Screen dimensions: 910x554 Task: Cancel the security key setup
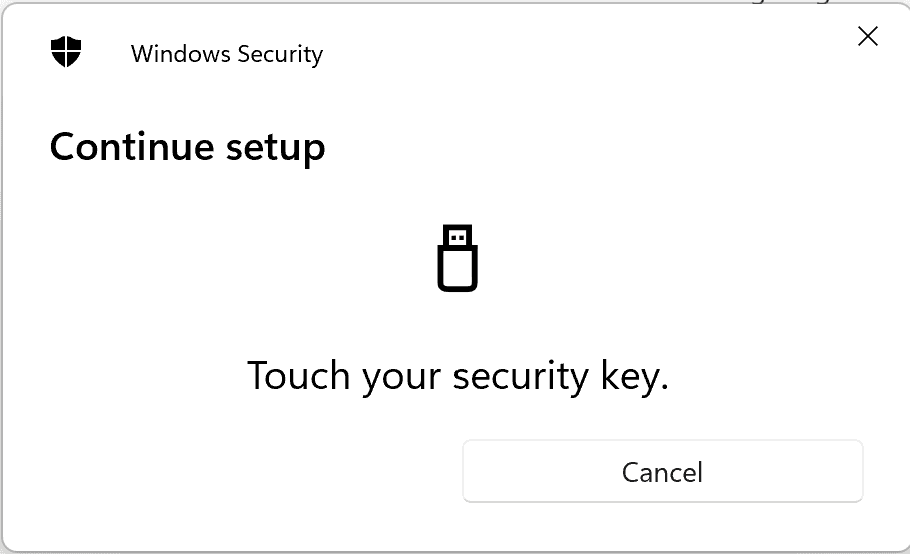(663, 471)
